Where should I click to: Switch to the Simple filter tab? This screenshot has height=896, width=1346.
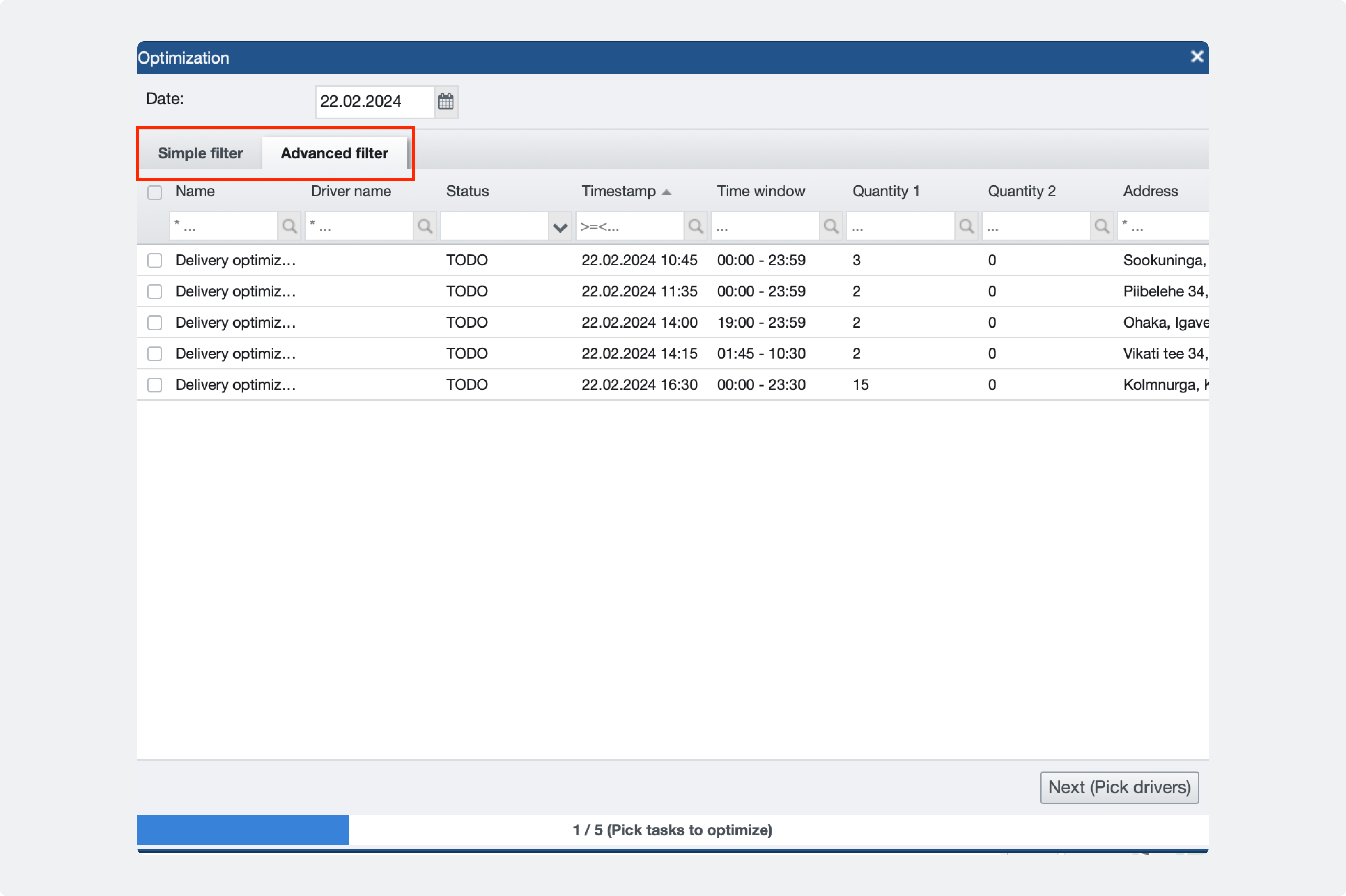199,153
